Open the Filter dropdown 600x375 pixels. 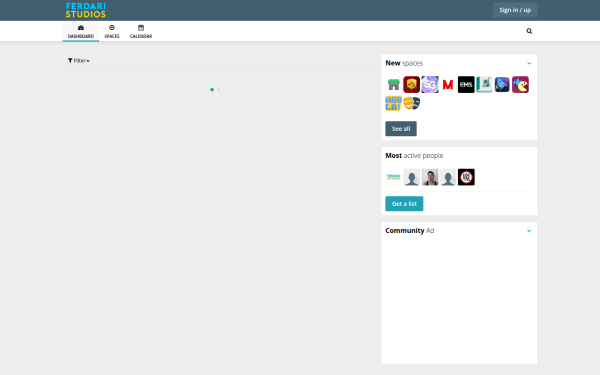(78, 60)
